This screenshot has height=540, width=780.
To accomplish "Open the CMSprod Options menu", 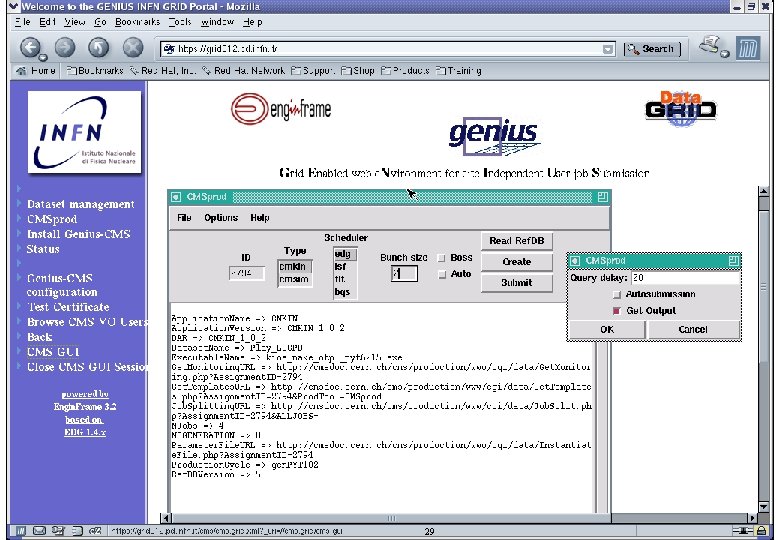I will pyautogui.click(x=221, y=218).
